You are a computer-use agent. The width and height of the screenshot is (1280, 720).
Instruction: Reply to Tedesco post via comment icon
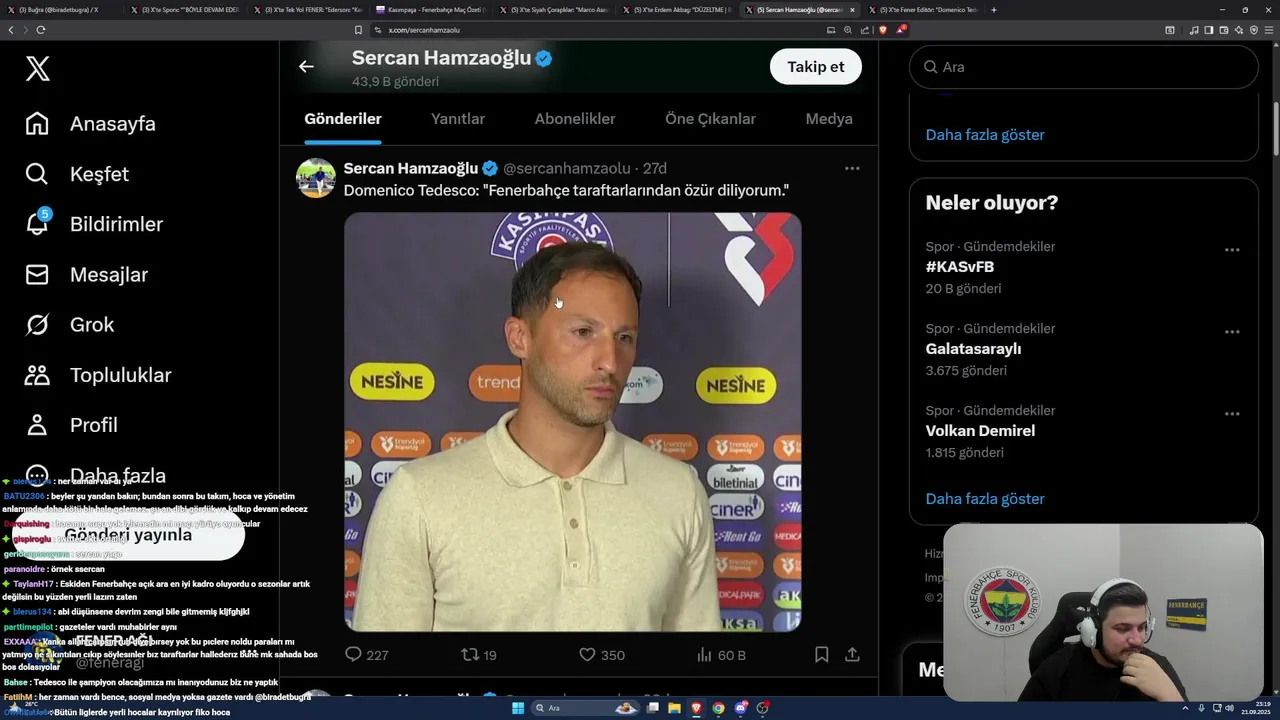coord(353,655)
